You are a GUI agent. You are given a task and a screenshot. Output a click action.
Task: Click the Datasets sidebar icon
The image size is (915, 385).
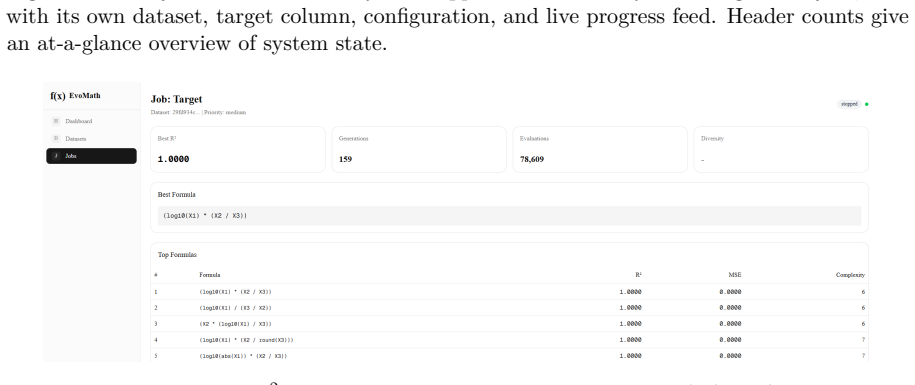[x=56, y=139]
